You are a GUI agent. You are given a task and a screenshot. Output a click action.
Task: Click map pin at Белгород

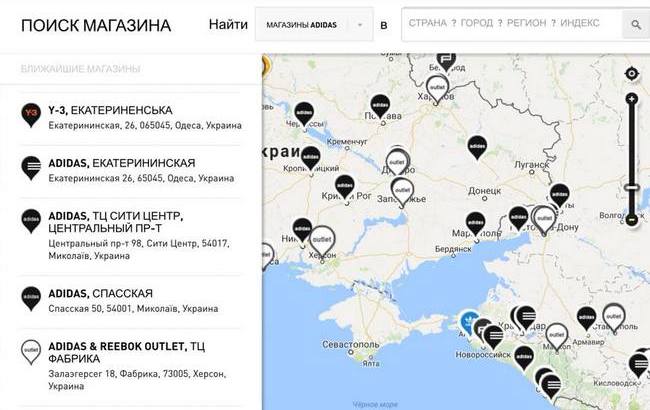pyautogui.click(x=446, y=61)
